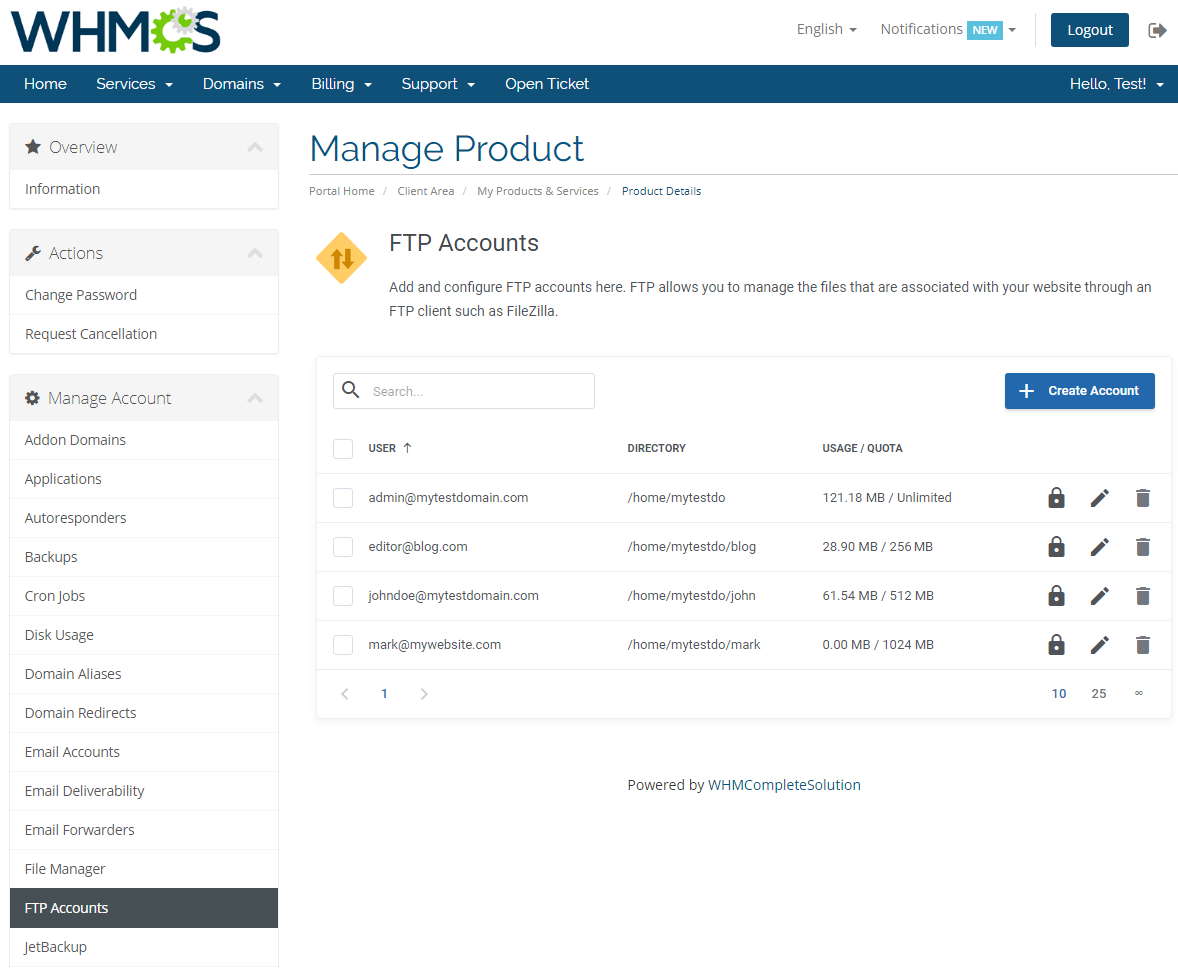This screenshot has height=968, width=1178.
Task: Set the table page size to 25
Action: [1098, 692]
